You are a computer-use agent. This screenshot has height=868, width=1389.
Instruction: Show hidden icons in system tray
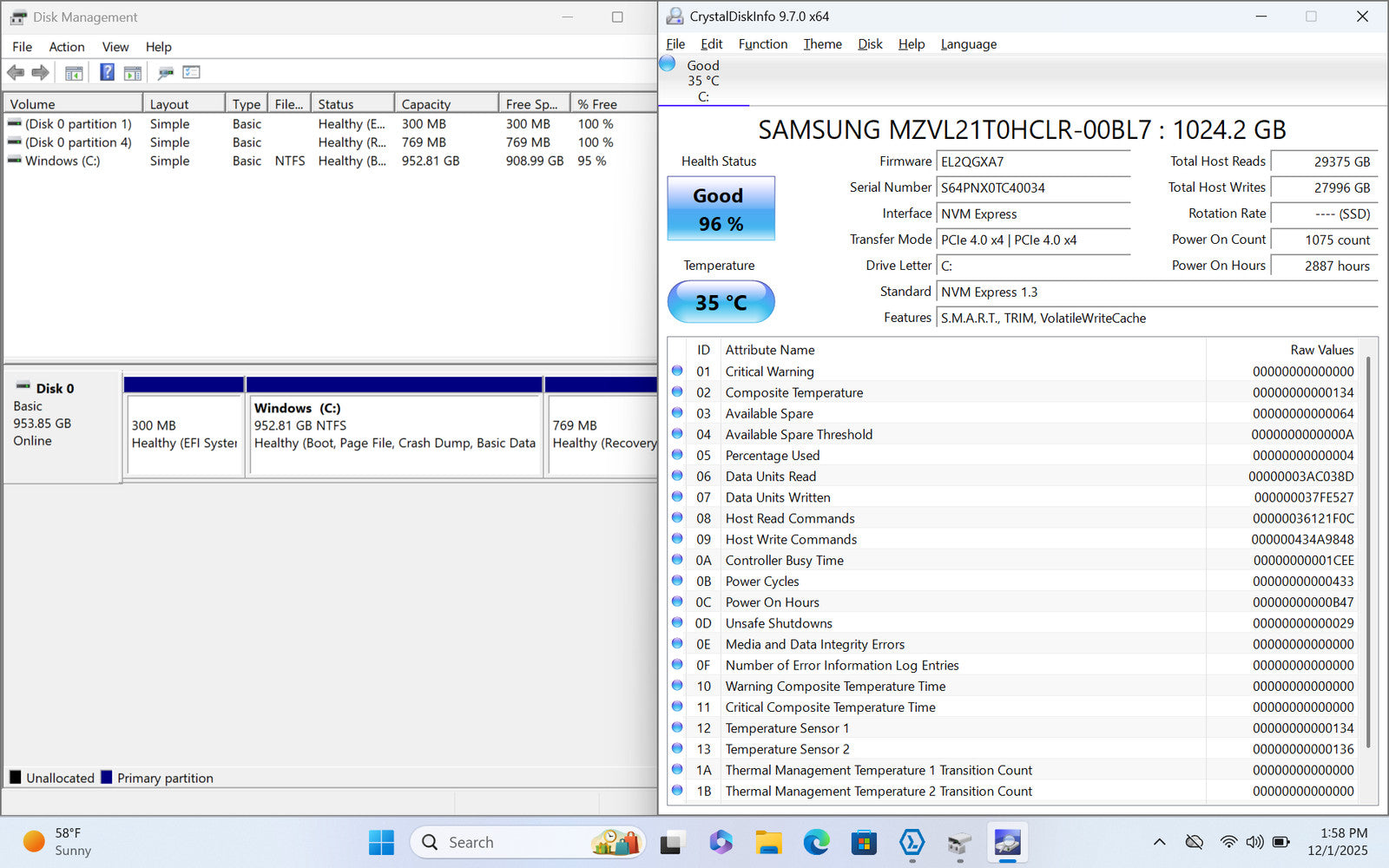[1159, 842]
